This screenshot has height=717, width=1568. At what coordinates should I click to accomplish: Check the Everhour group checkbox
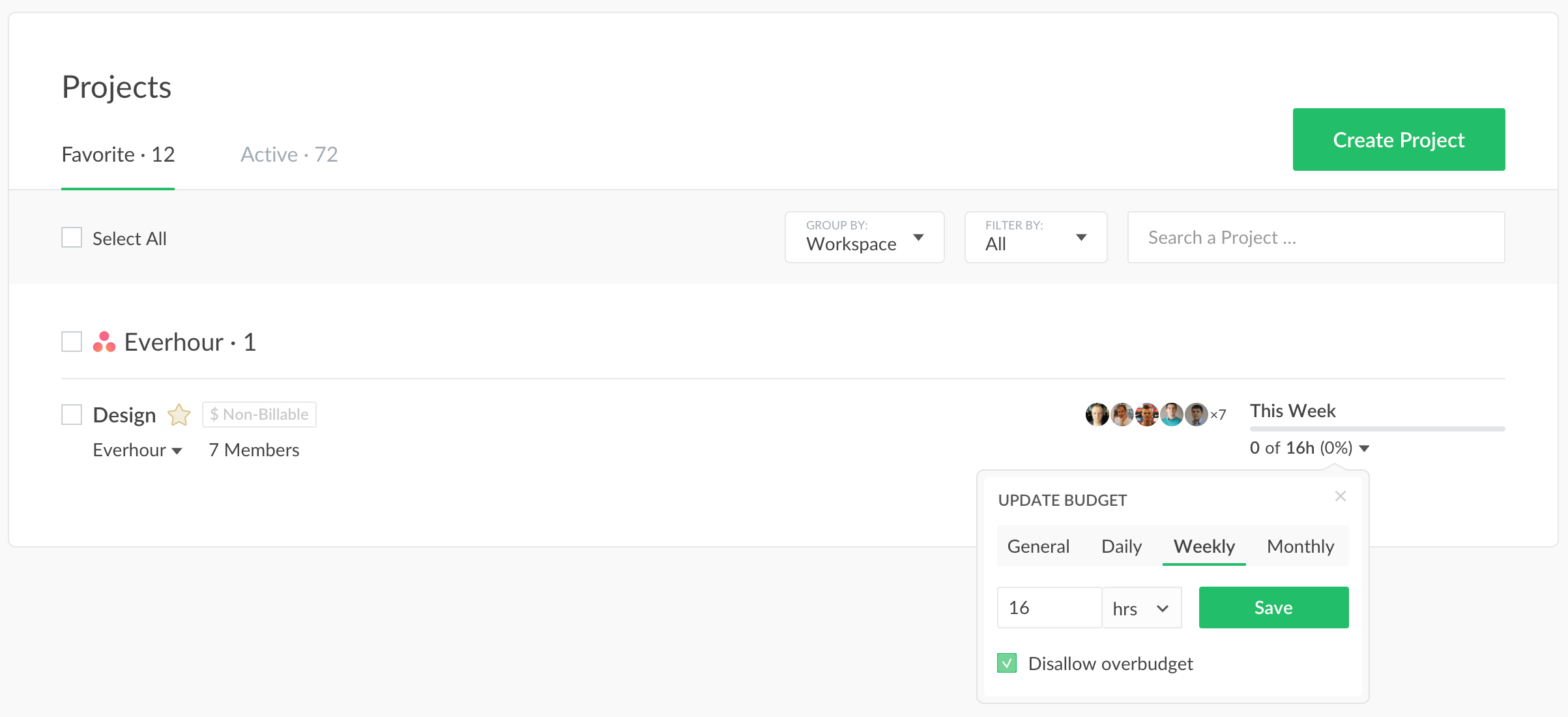pos(72,342)
